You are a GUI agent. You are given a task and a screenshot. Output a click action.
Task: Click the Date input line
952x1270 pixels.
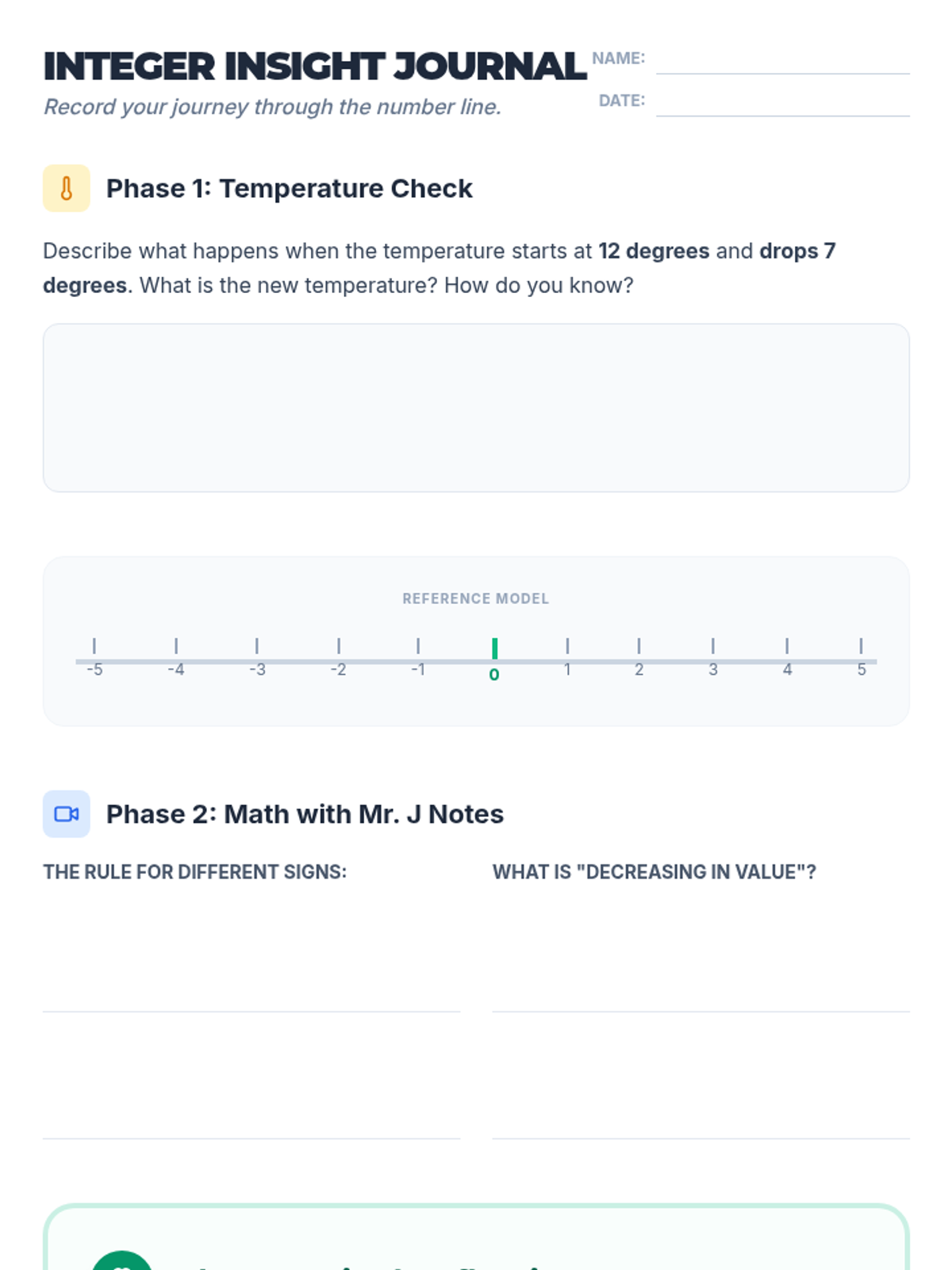click(782, 104)
